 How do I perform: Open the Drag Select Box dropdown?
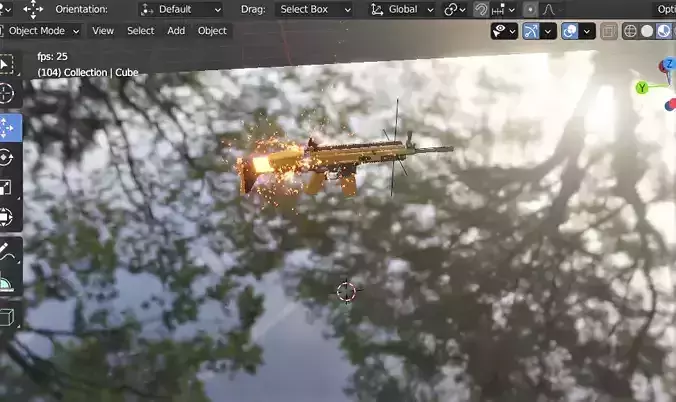314,9
